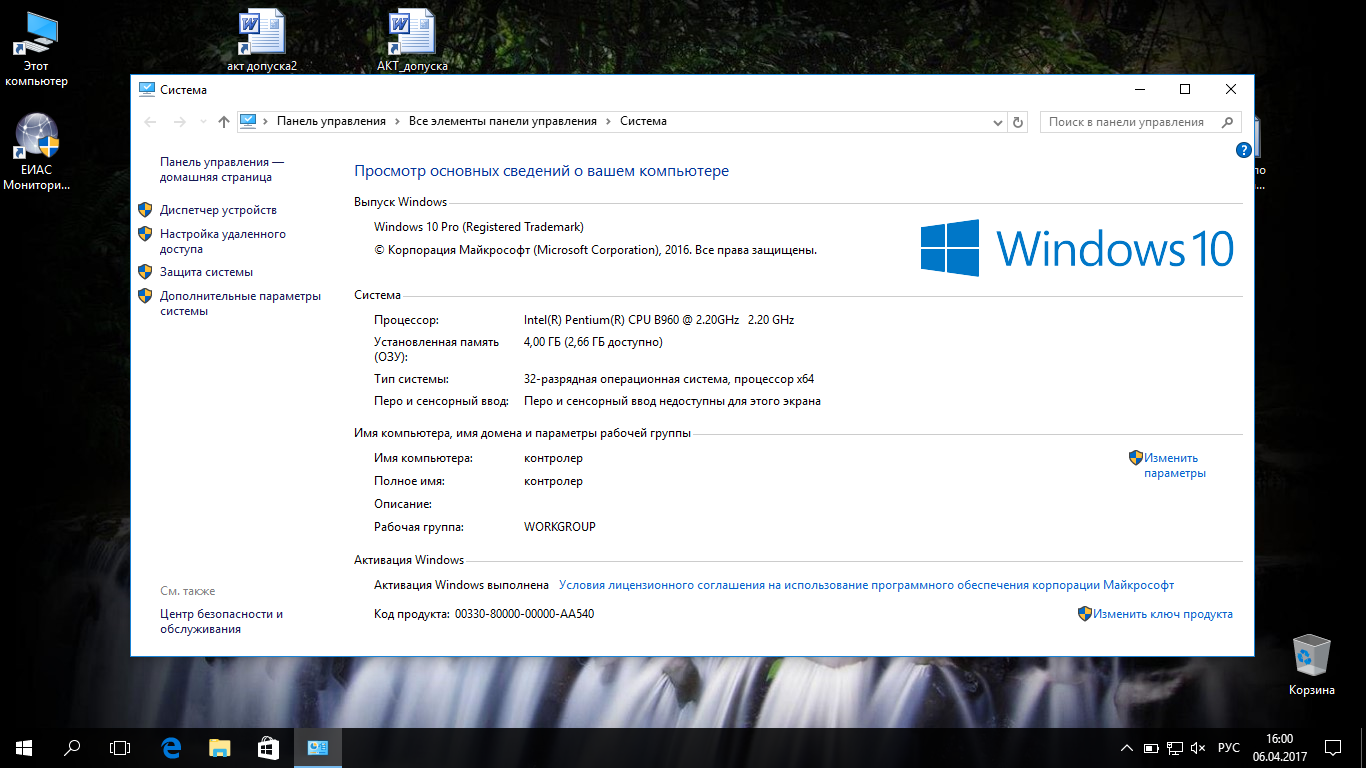Expand chevron after Панель управления breadcrumb
Image resolution: width=1366 pixels, height=768 pixels.
click(397, 121)
